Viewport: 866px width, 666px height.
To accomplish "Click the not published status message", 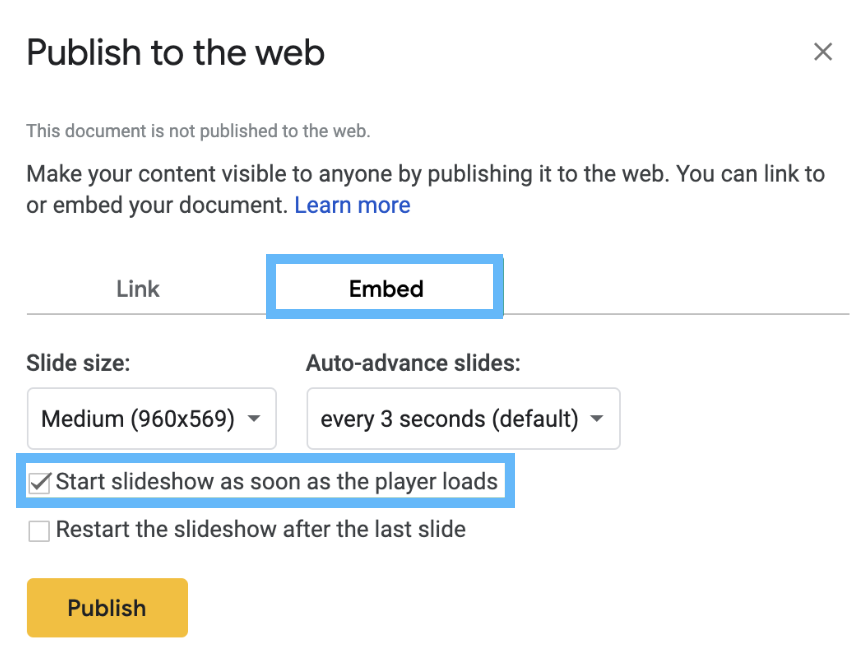I will tap(198, 131).
